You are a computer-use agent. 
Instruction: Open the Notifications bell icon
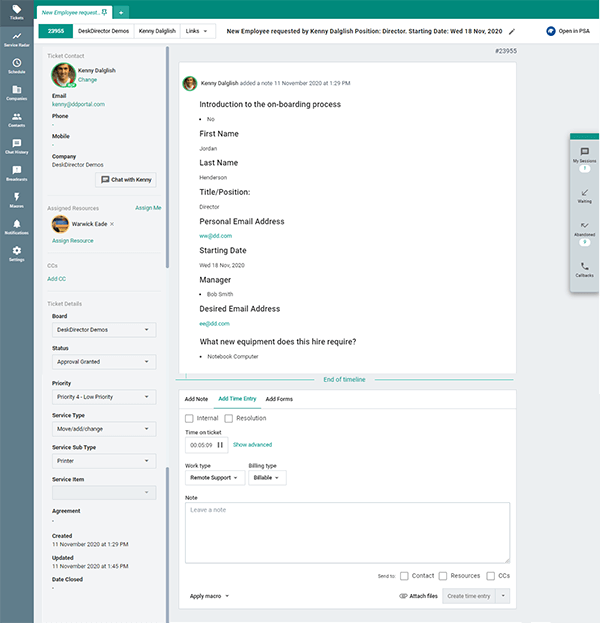pyautogui.click(x=16, y=226)
